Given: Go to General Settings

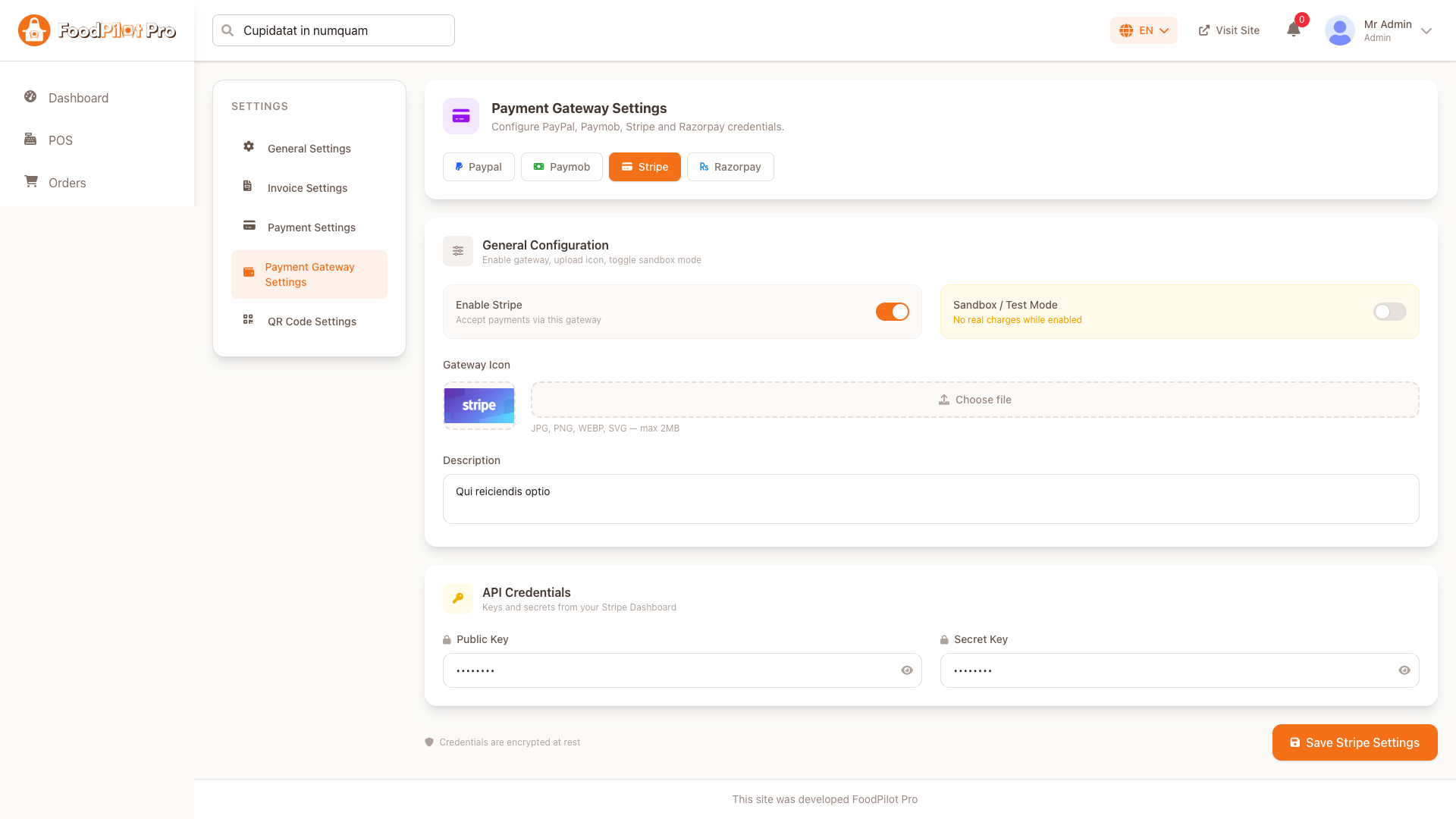Looking at the screenshot, I should pos(309,149).
